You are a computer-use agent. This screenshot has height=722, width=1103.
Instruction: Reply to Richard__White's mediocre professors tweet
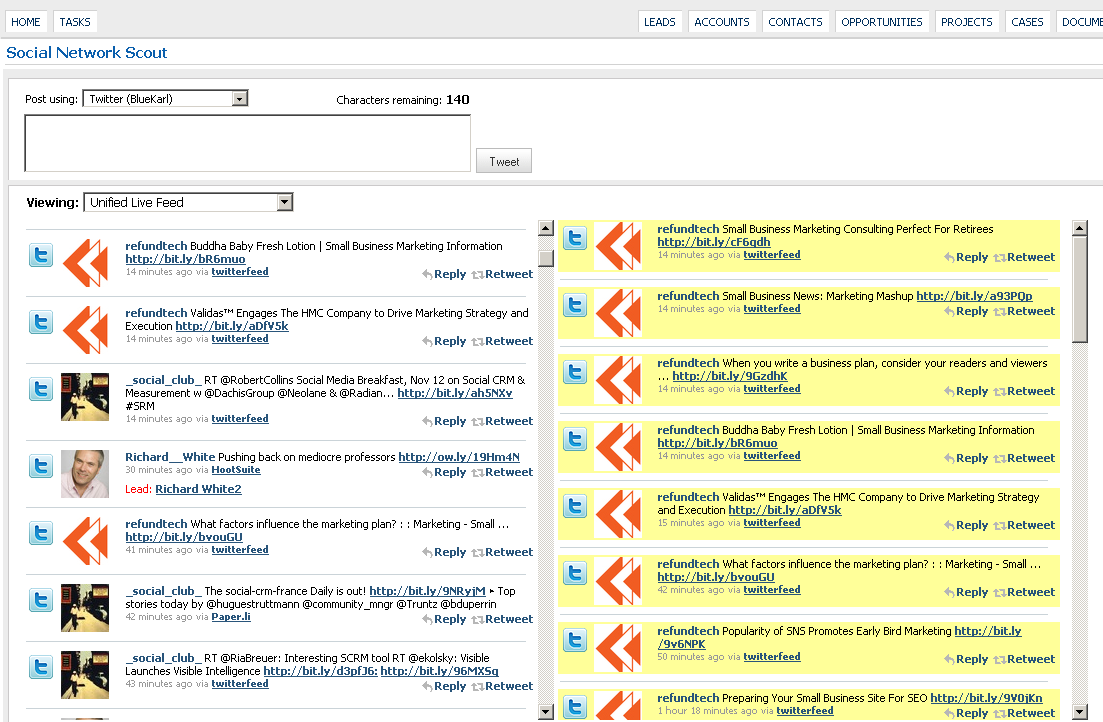tap(444, 472)
